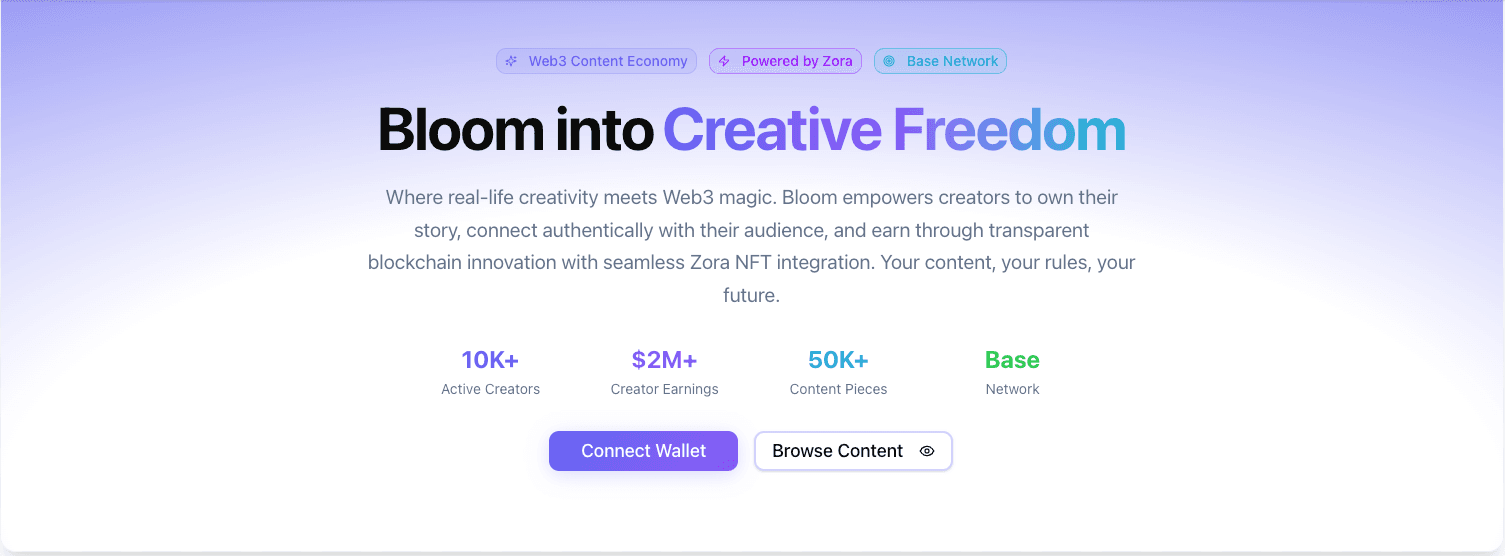Click the Content Pieces label

click(838, 389)
